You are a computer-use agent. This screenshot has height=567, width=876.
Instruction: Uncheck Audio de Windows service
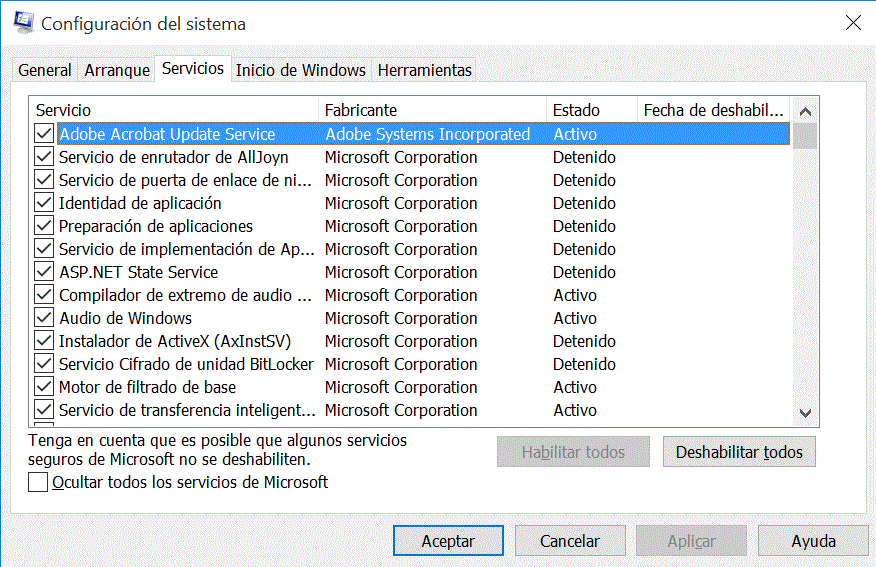44,317
